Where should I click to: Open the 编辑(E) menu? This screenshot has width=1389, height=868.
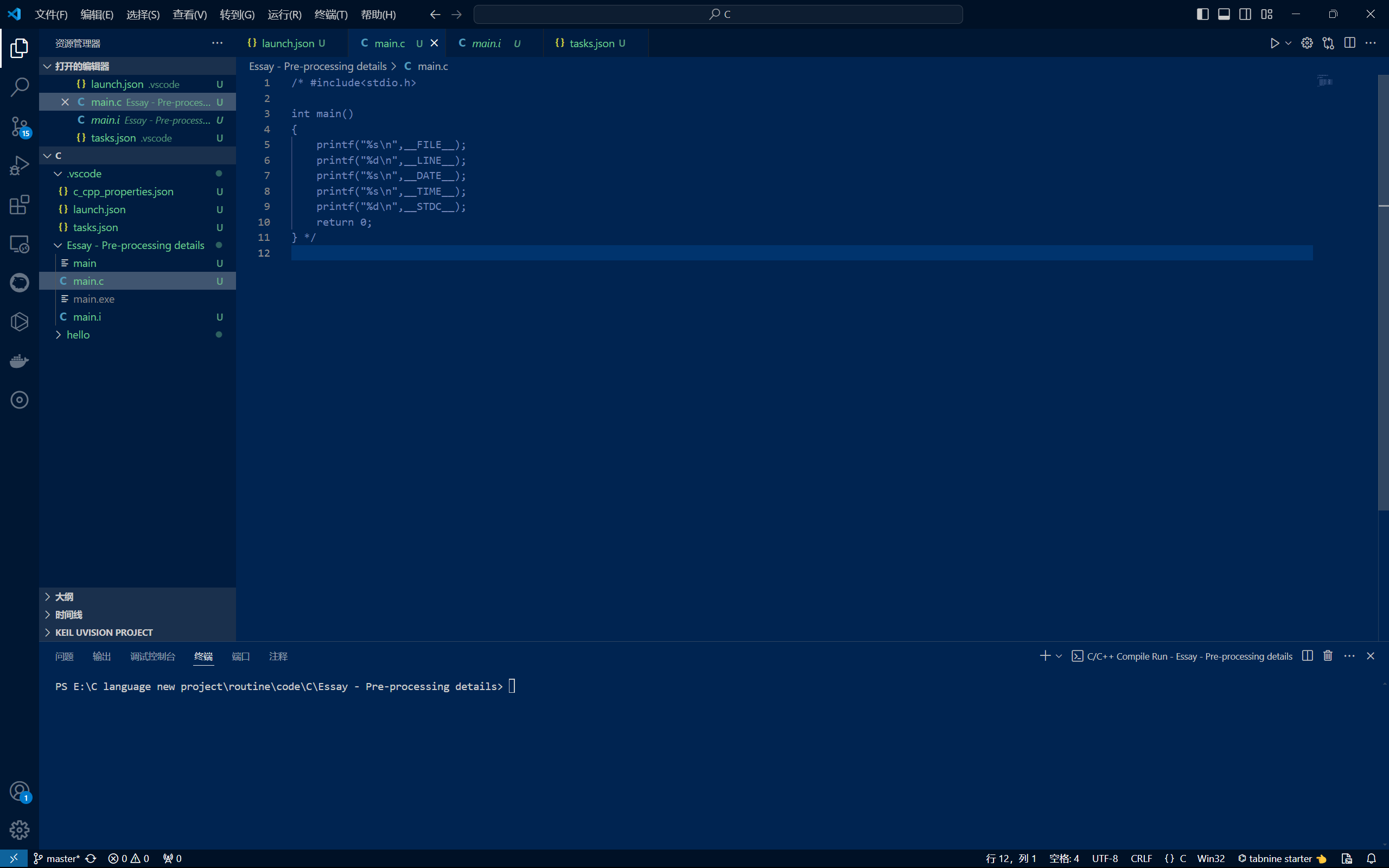click(x=97, y=14)
